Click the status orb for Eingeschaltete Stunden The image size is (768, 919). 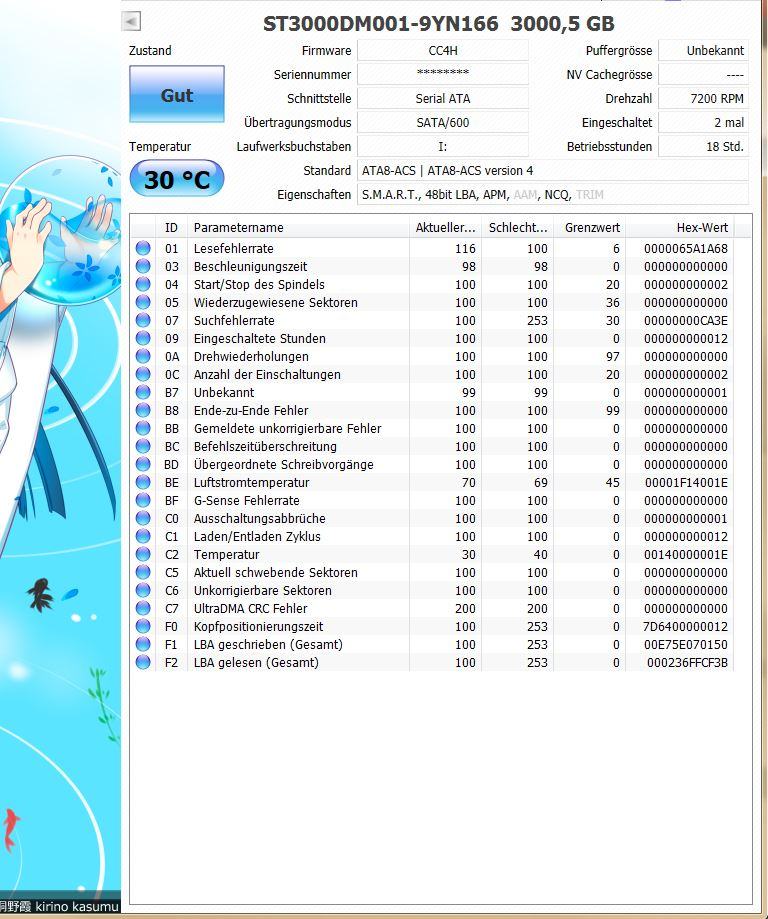tap(143, 338)
